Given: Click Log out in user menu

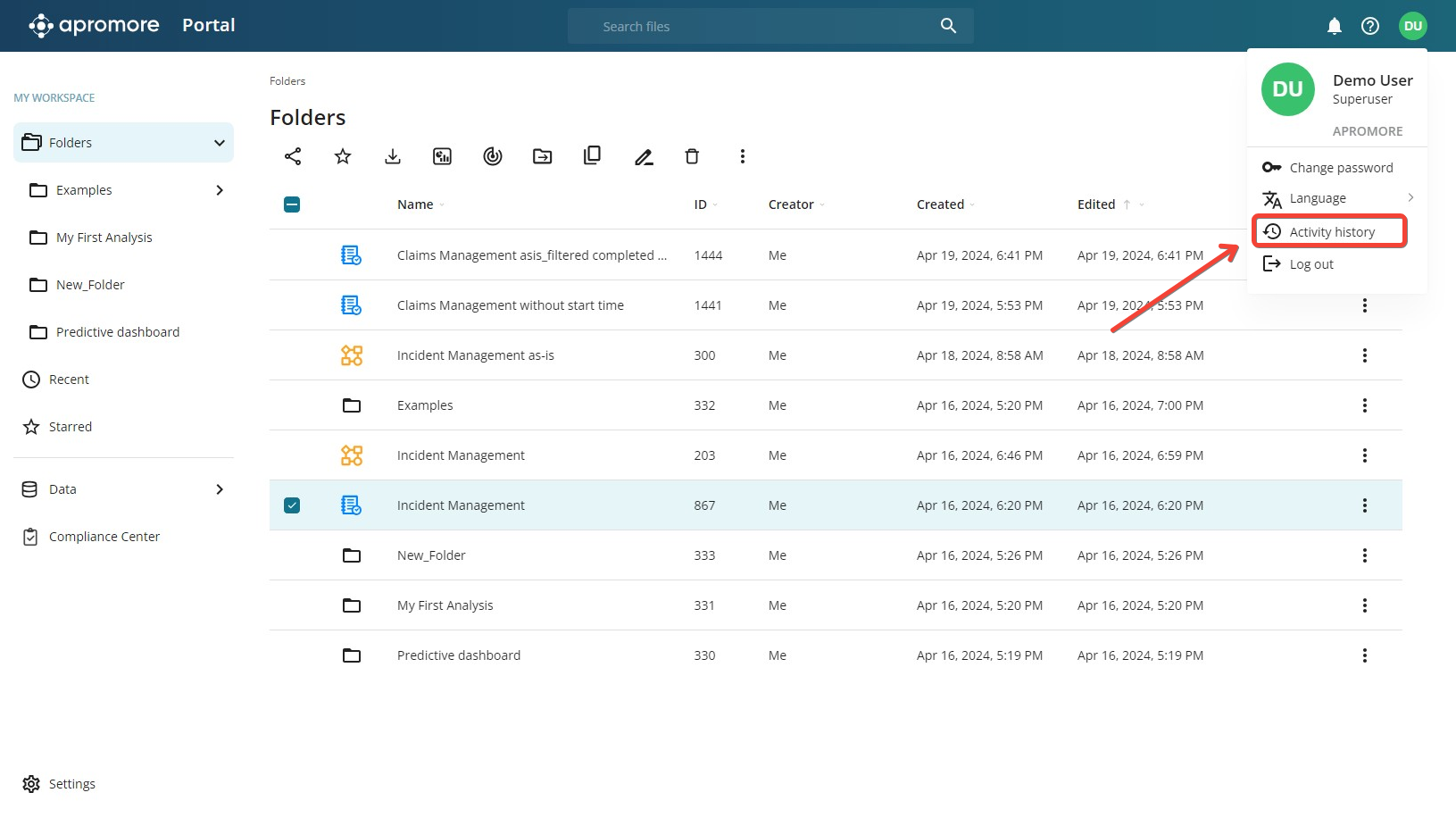Looking at the screenshot, I should [x=1310, y=264].
